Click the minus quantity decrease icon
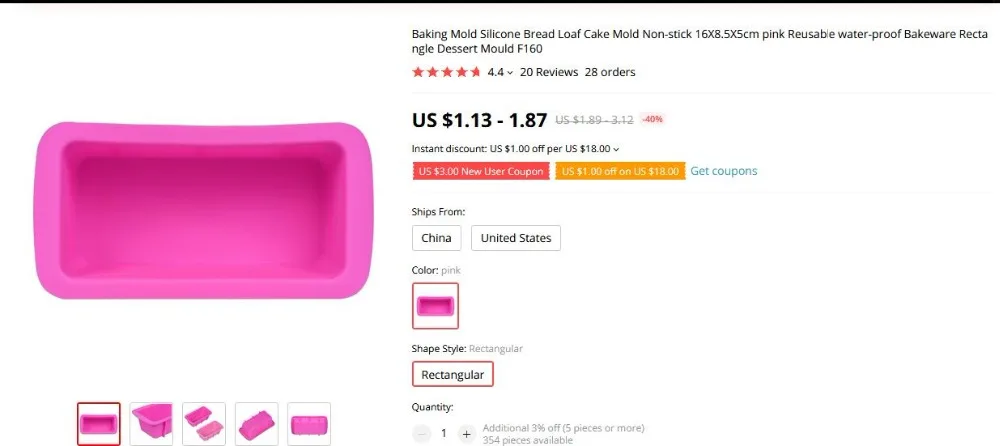 point(421,434)
